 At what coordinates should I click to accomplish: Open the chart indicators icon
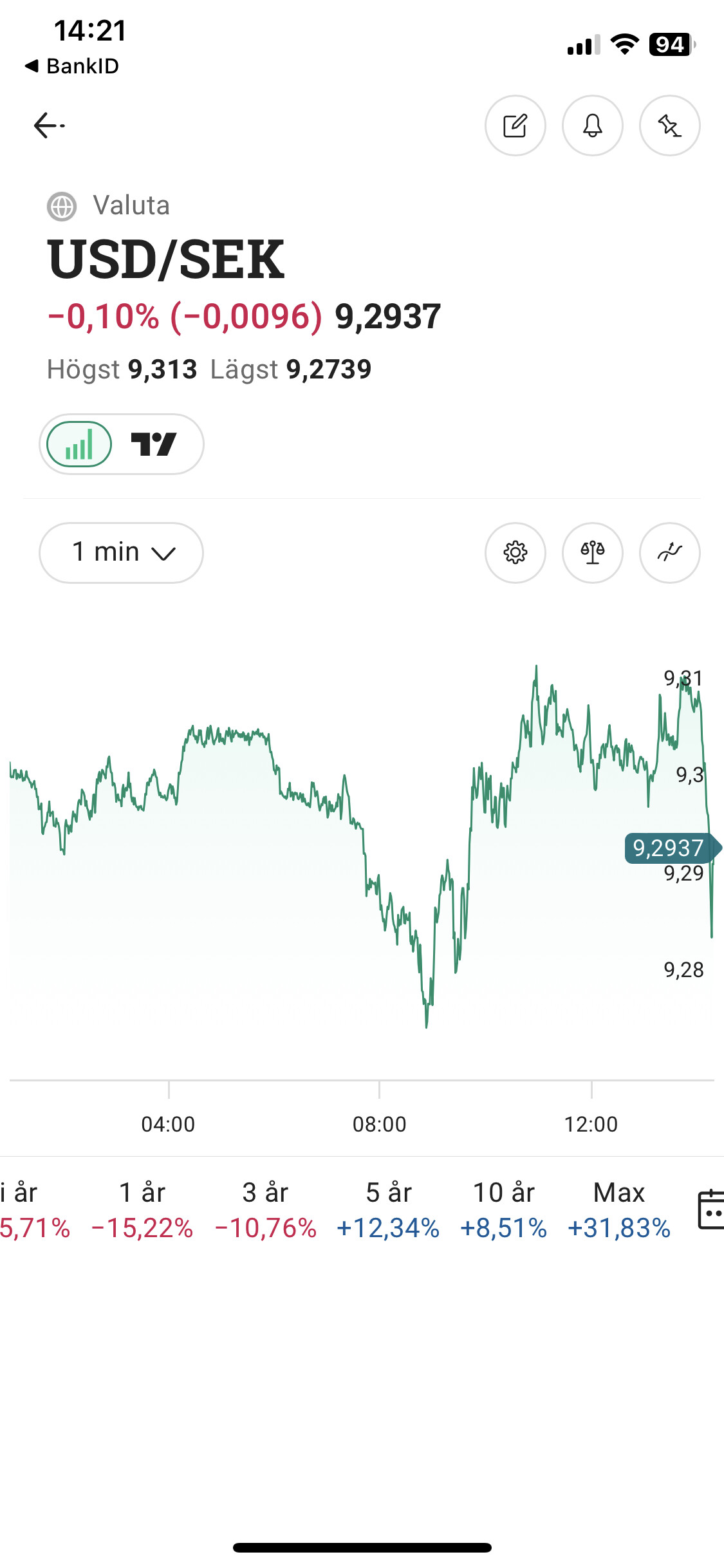click(x=669, y=552)
